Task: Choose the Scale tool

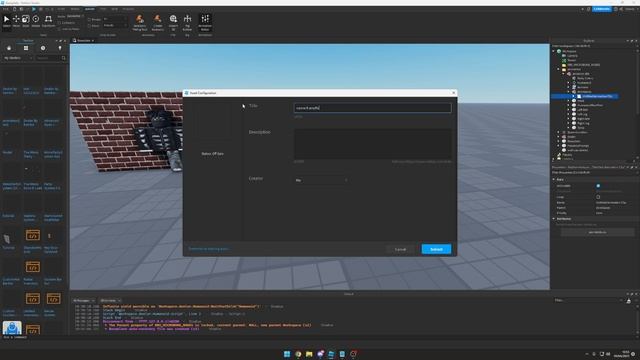Action: pos(26,21)
